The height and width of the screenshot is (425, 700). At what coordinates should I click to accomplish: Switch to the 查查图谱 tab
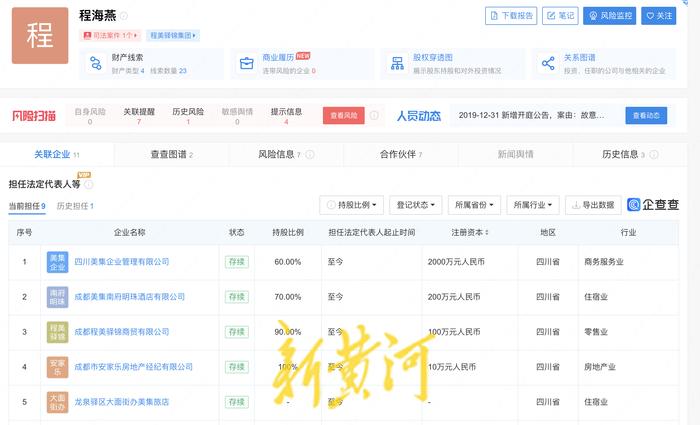172,154
